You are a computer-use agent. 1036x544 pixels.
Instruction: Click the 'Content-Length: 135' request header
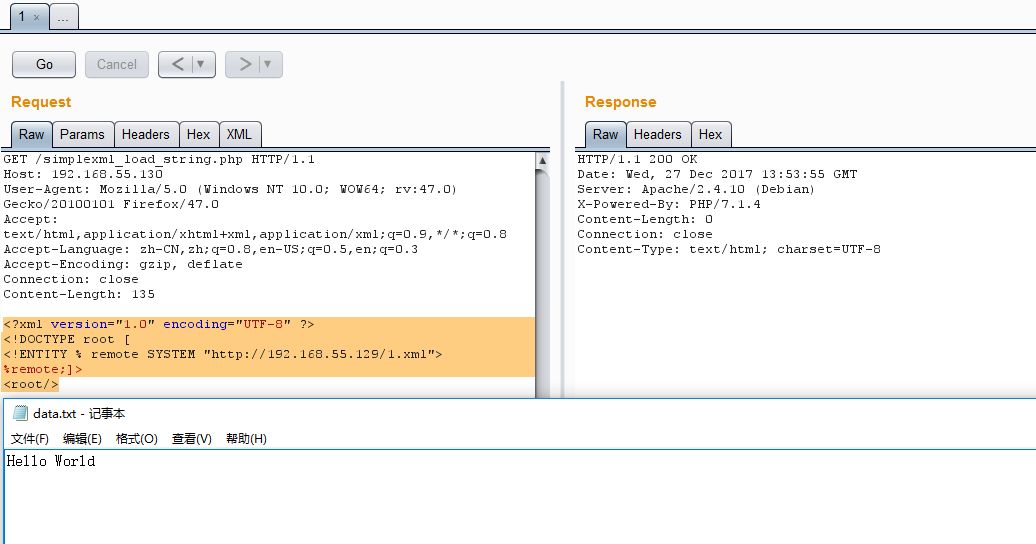tap(79, 294)
